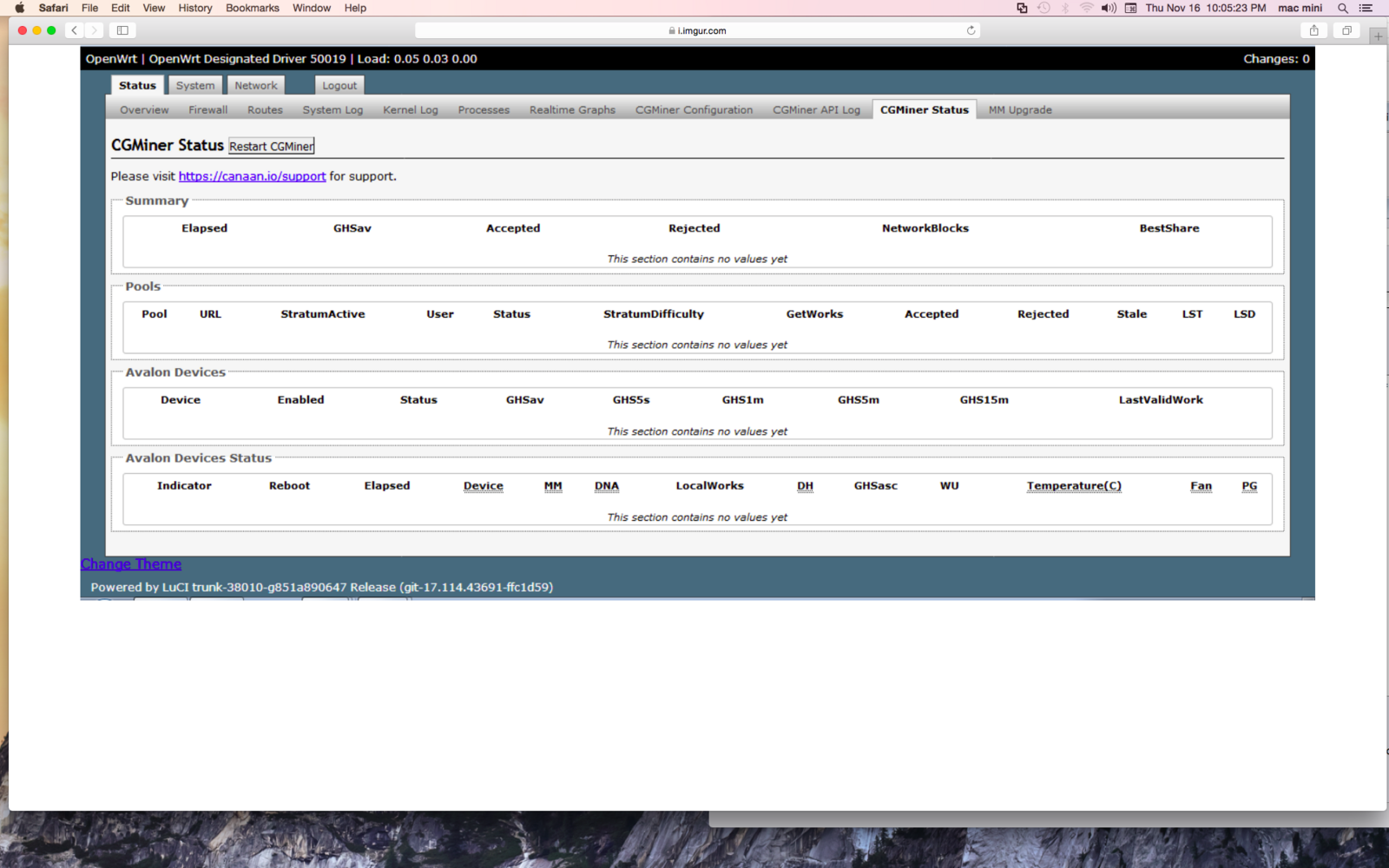Click the Wi-Fi icon in menu bar
The height and width of the screenshot is (868, 1389).
click(x=1086, y=8)
